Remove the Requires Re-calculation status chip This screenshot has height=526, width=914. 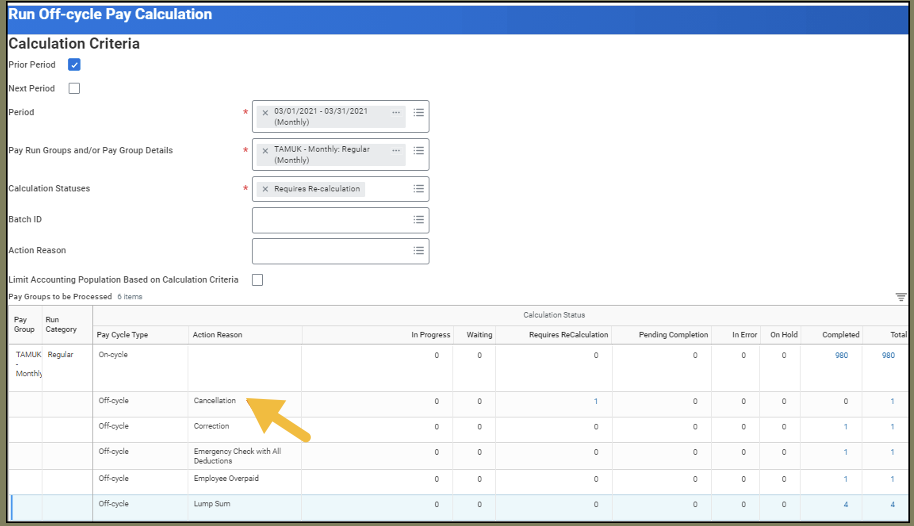[x=265, y=189]
